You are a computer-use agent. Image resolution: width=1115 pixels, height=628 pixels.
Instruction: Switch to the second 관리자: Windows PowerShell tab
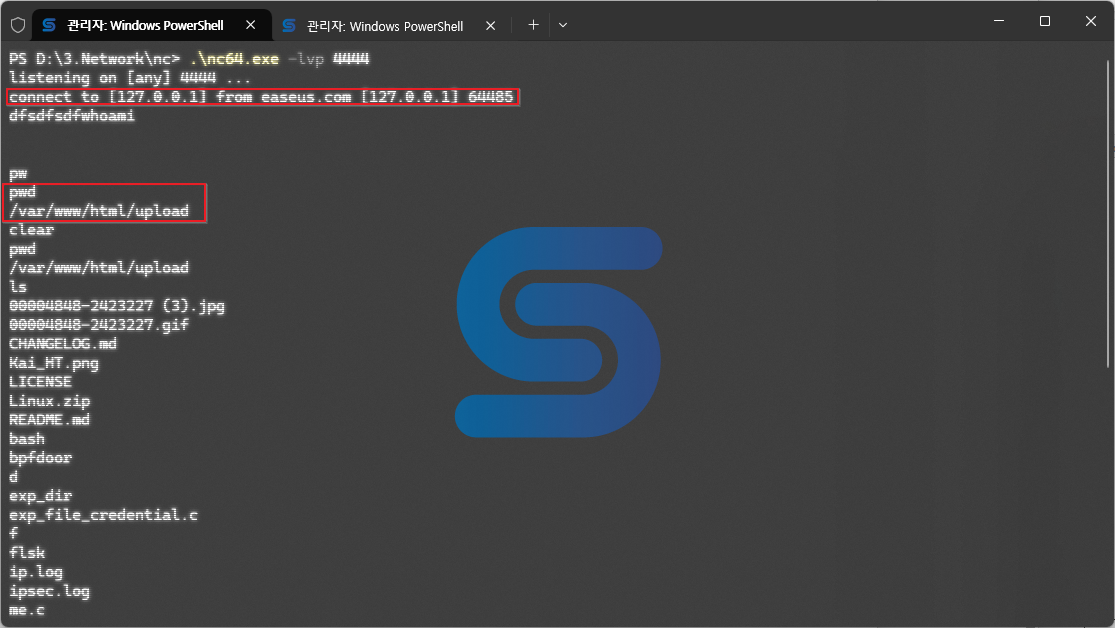click(x=393, y=26)
